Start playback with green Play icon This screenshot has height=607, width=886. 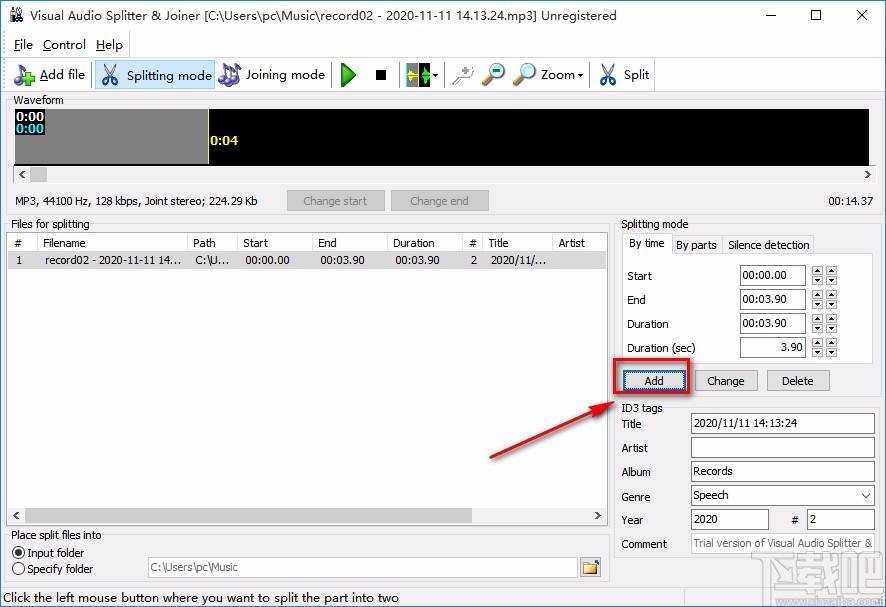(348, 75)
